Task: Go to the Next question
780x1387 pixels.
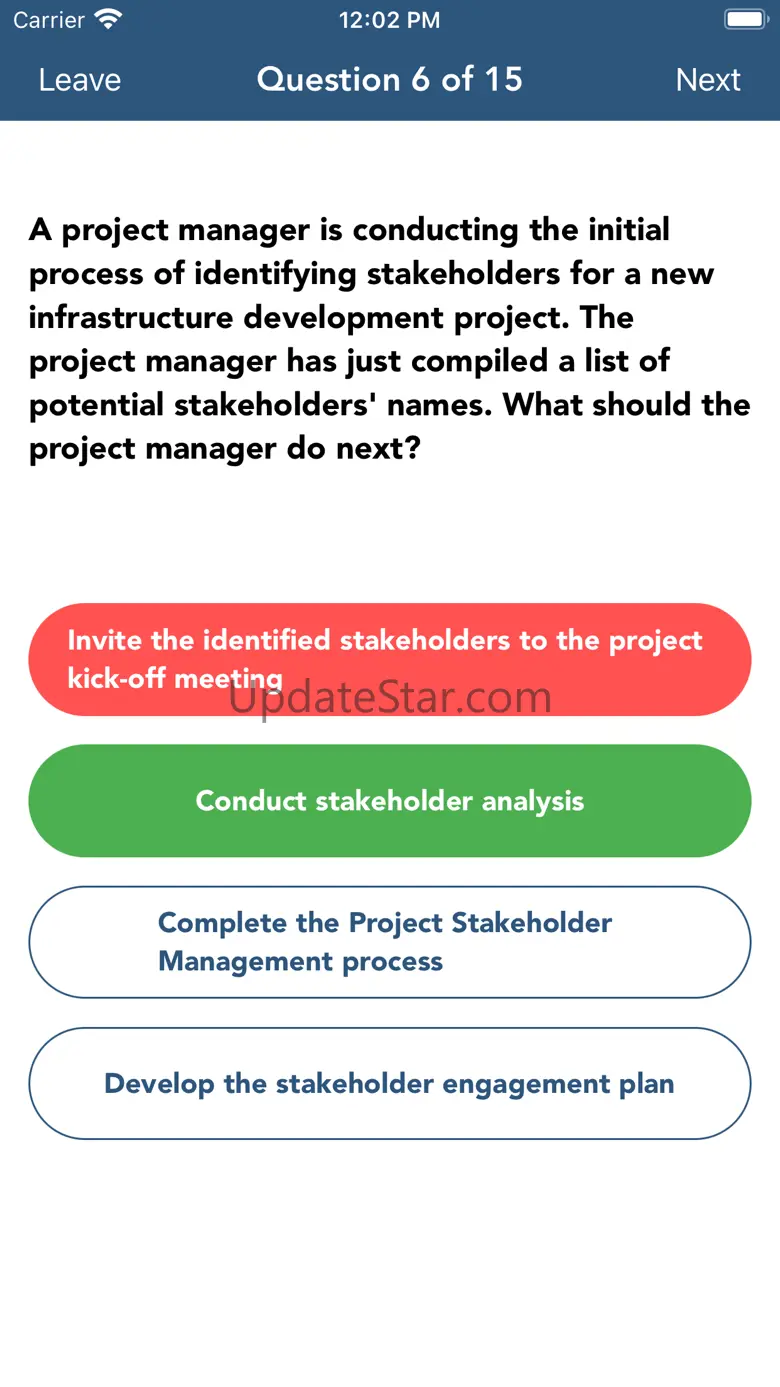Action: coord(708,80)
